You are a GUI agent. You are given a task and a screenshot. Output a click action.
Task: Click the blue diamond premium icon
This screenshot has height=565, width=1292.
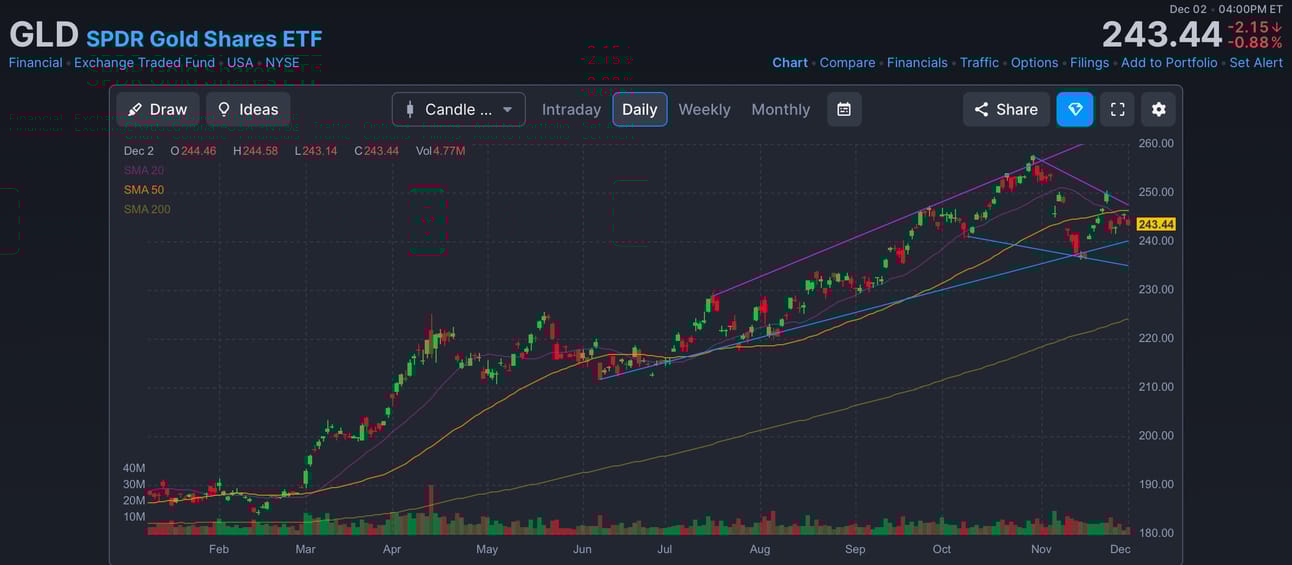(x=1075, y=109)
